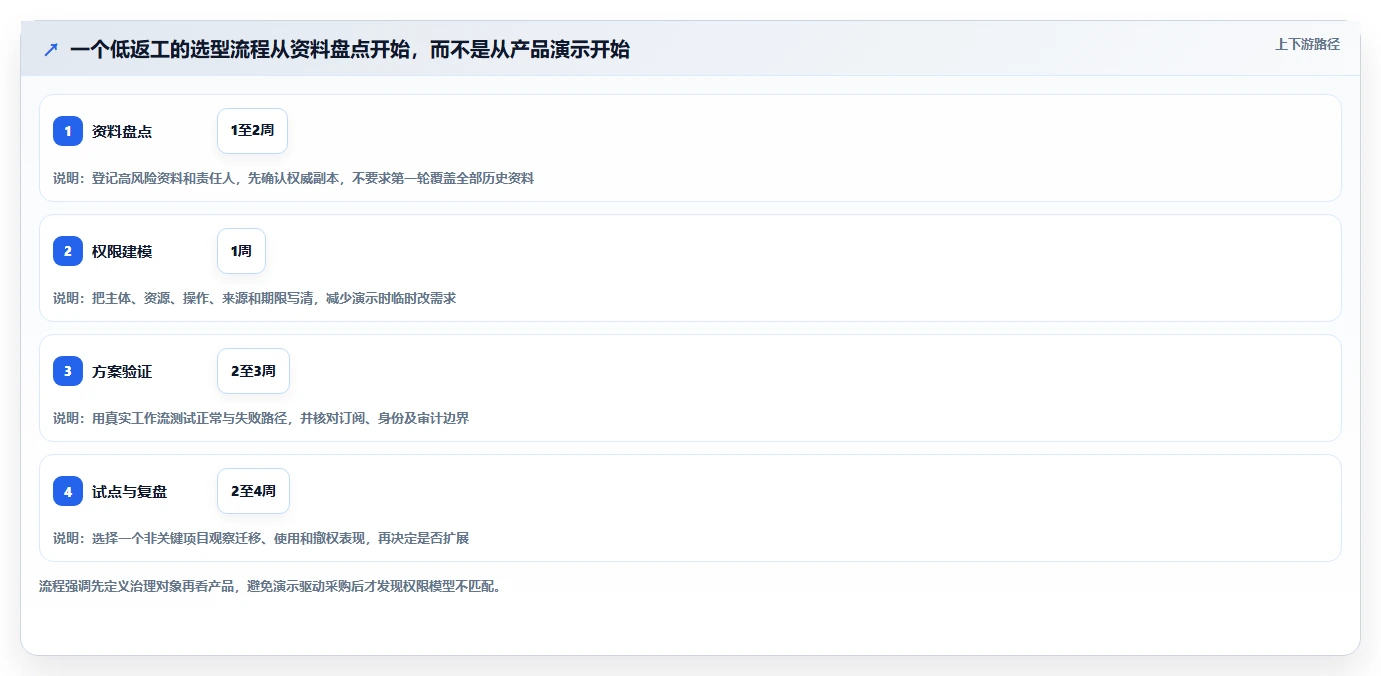The image size is (1381, 676).
Task: Click the step title 试点与复盘
Action: [130, 491]
